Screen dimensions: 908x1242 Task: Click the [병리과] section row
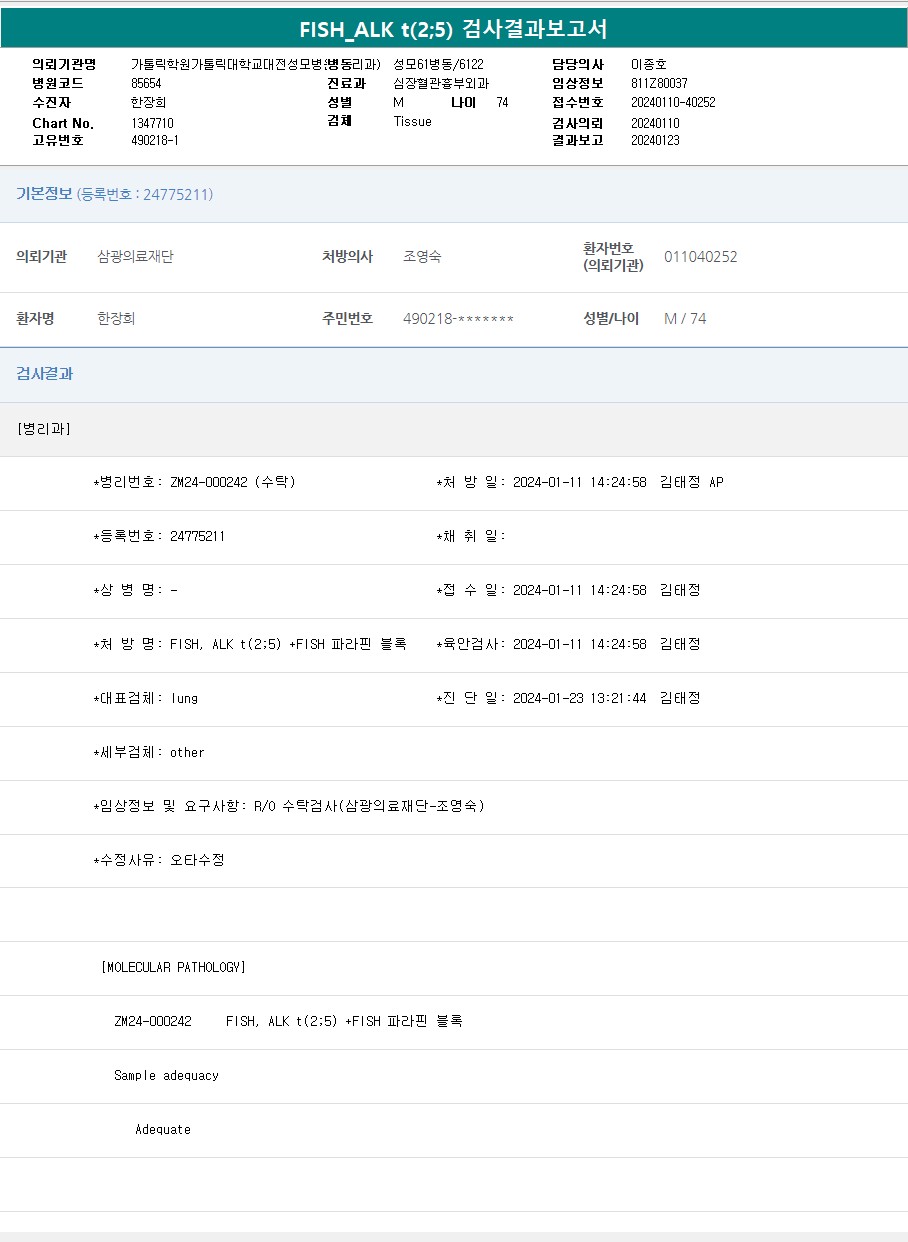point(44,429)
